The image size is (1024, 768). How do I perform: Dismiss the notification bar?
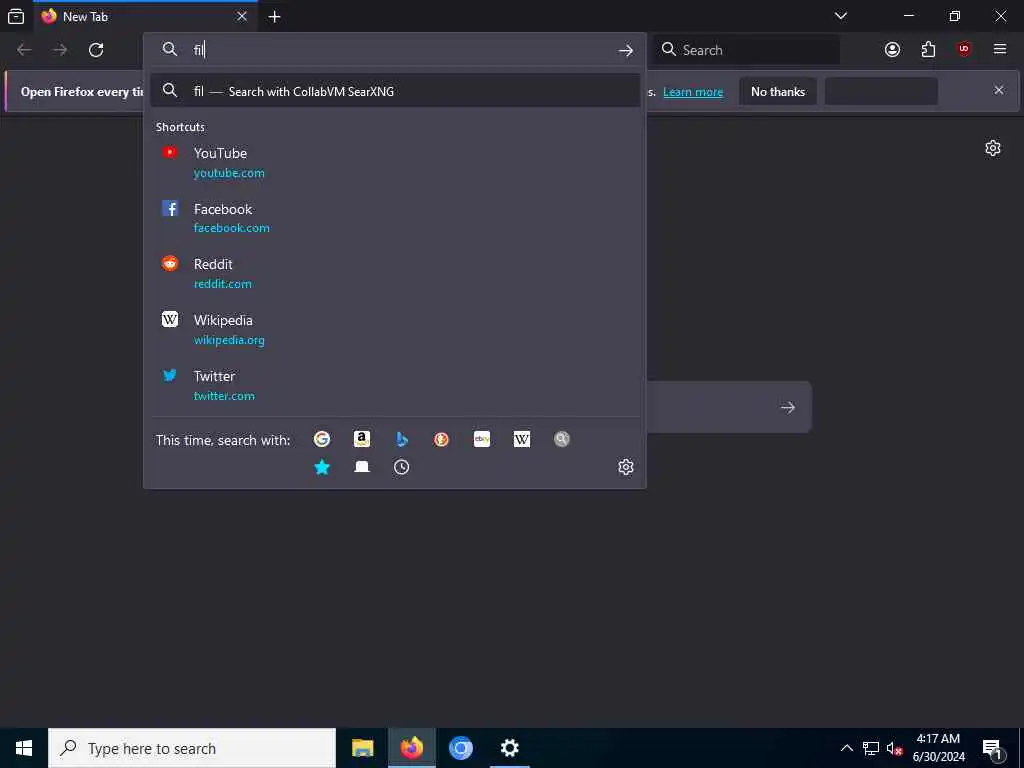[999, 90]
